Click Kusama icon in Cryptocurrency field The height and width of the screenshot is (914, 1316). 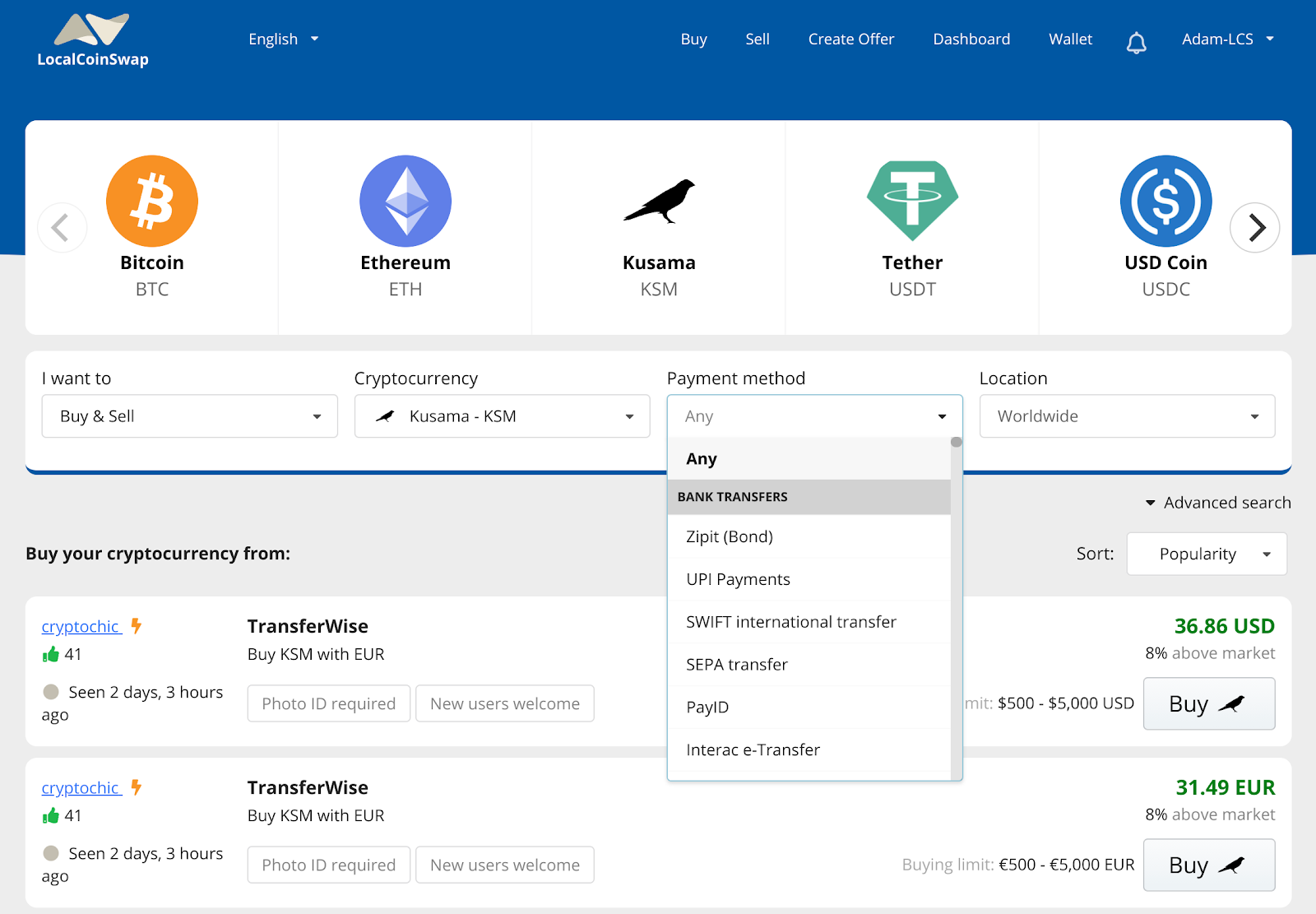(x=385, y=416)
